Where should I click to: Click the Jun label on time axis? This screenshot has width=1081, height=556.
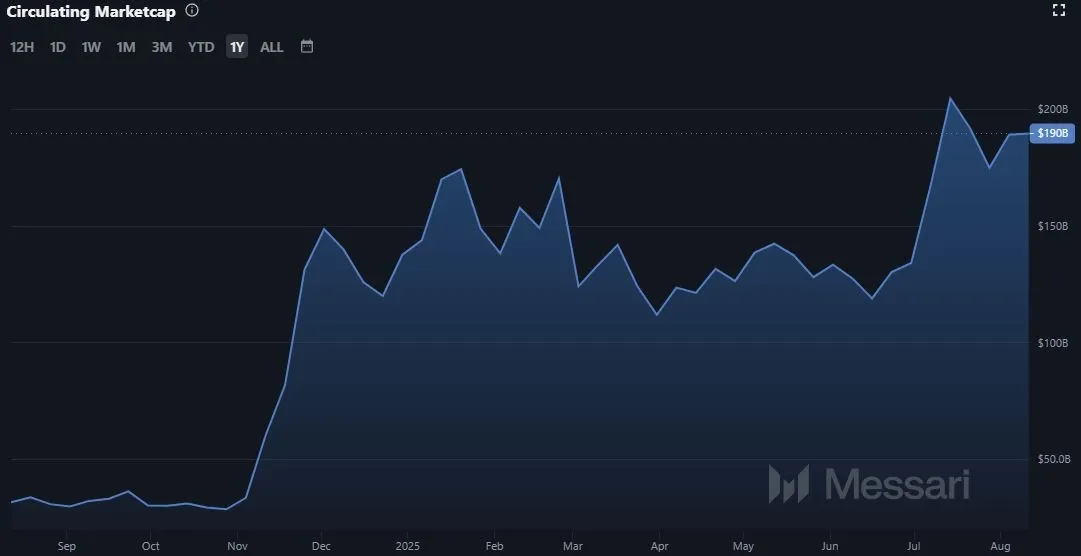(x=830, y=546)
